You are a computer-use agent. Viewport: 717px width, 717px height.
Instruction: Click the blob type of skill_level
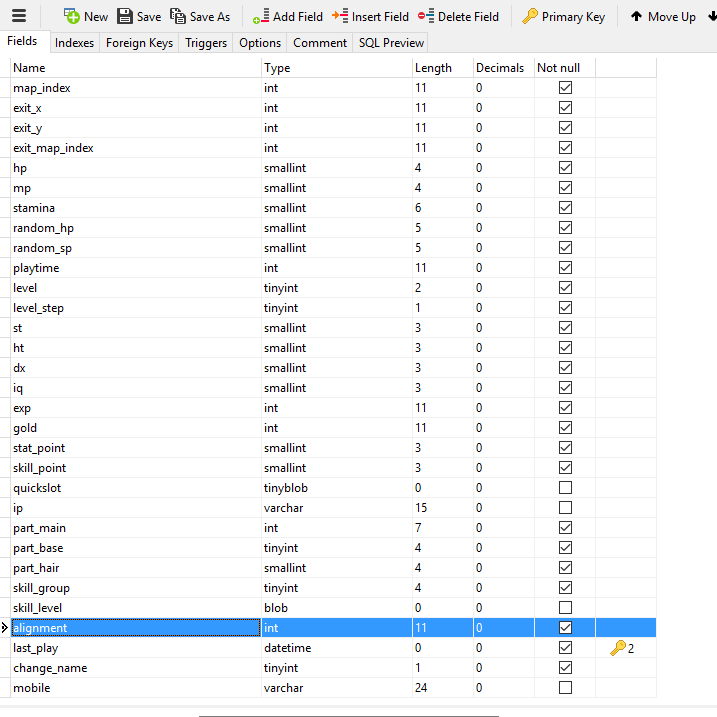(276, 608)
